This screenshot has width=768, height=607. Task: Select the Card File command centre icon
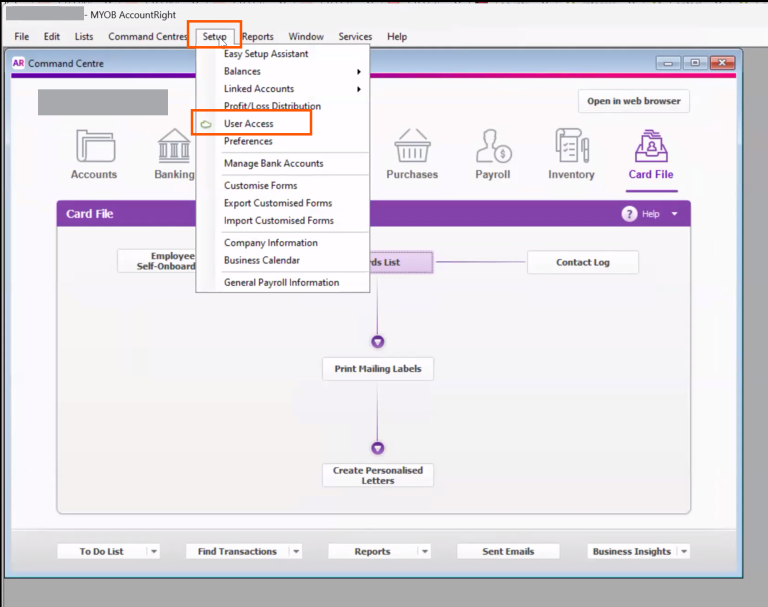[651, 146]
